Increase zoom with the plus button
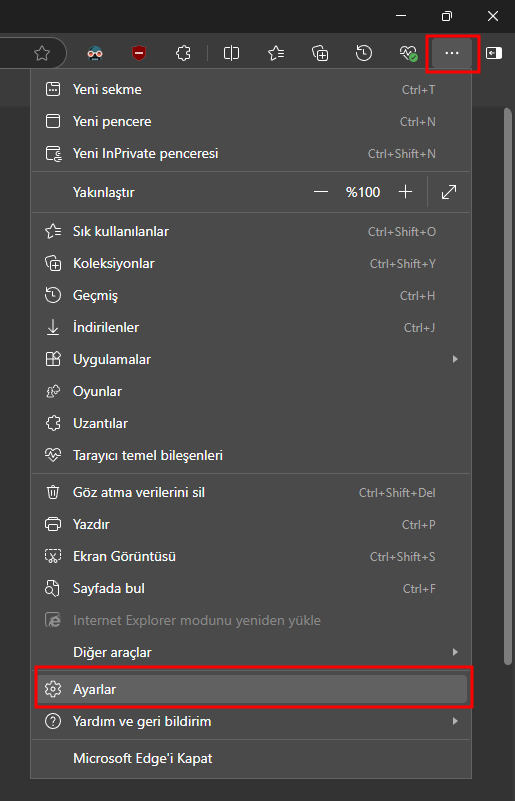 pos(405,192)
